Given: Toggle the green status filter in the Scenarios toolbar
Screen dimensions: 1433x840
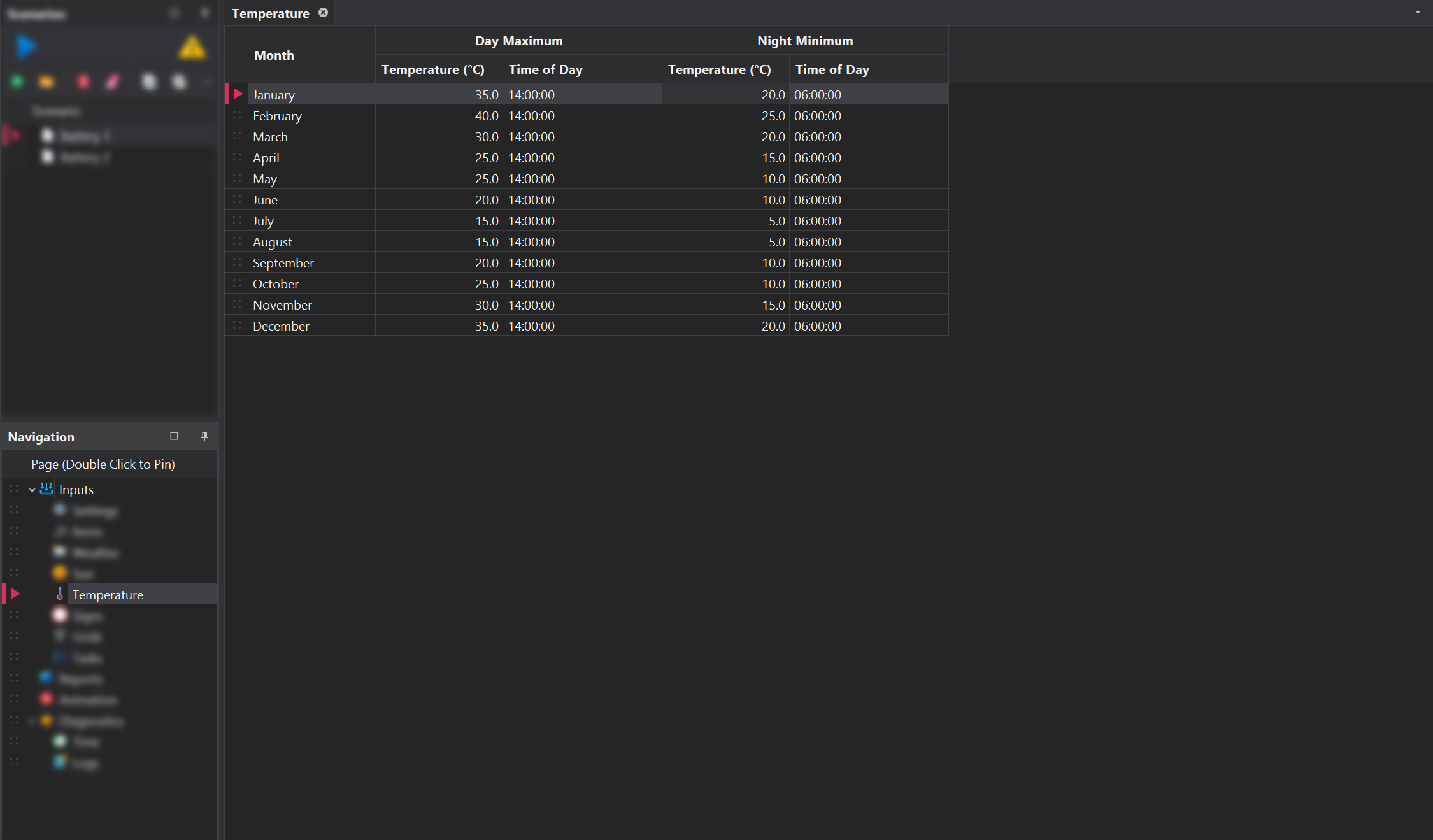Looking at the screenshot, I should point(17,82).
